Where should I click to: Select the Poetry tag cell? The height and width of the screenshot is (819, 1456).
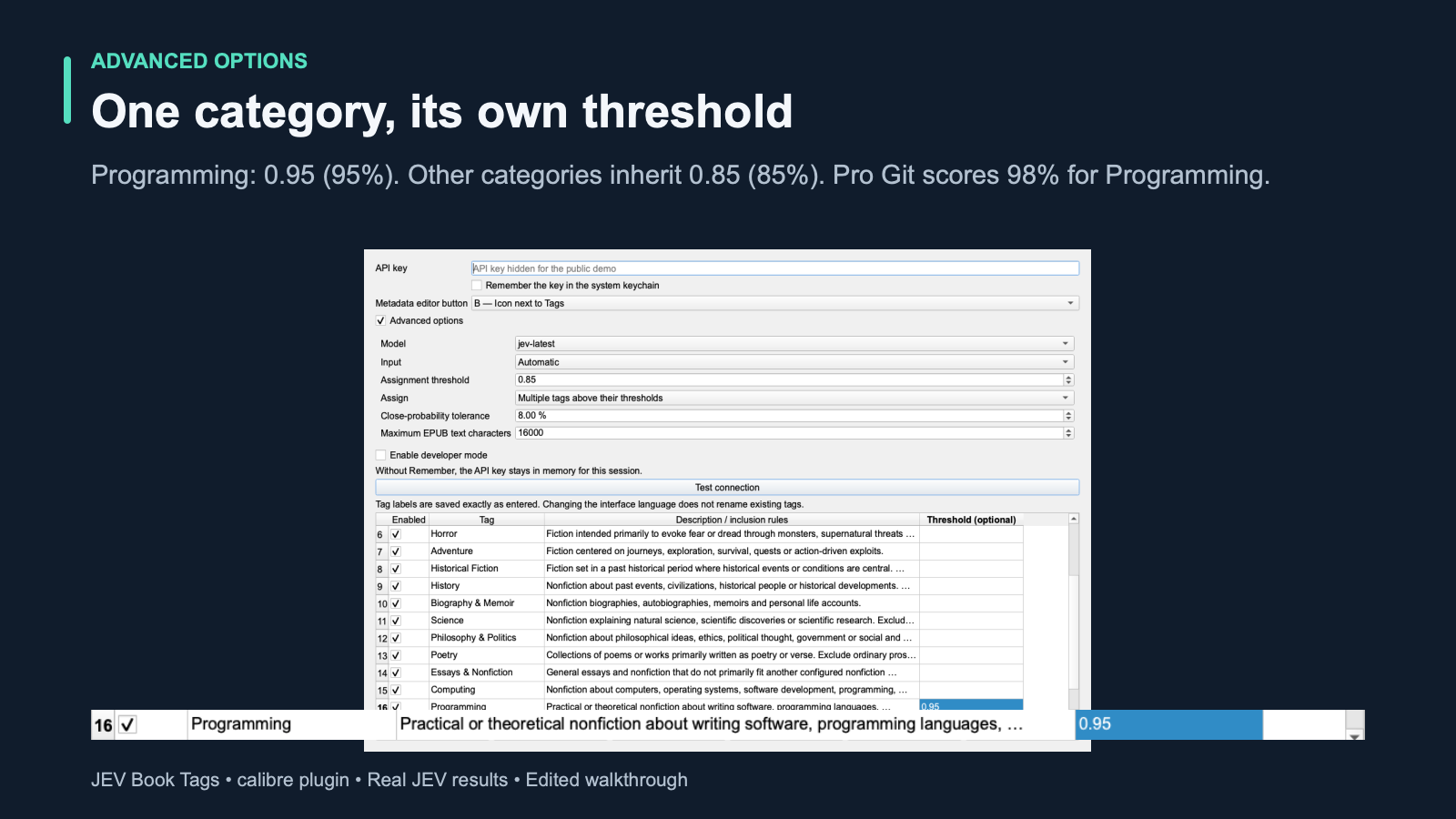pos(486,655)
